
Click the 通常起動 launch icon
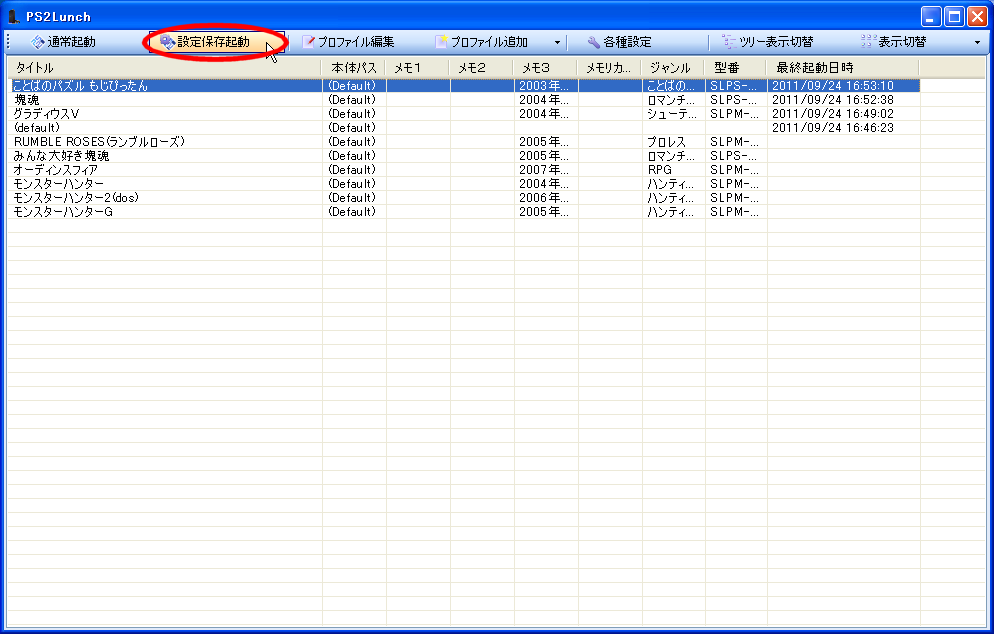coord(38,42)
